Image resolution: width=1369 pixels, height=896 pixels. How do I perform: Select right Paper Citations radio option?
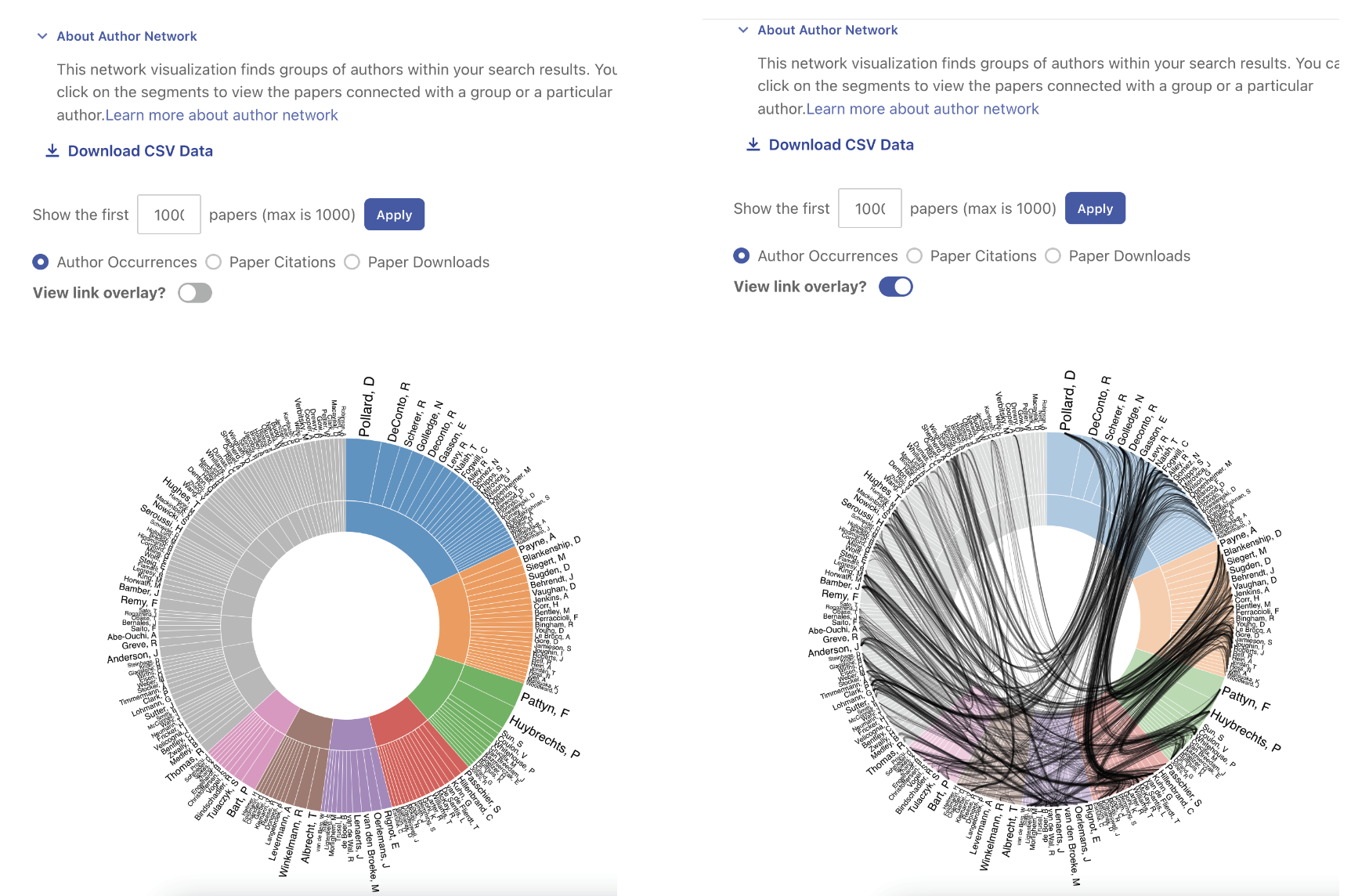915,255
